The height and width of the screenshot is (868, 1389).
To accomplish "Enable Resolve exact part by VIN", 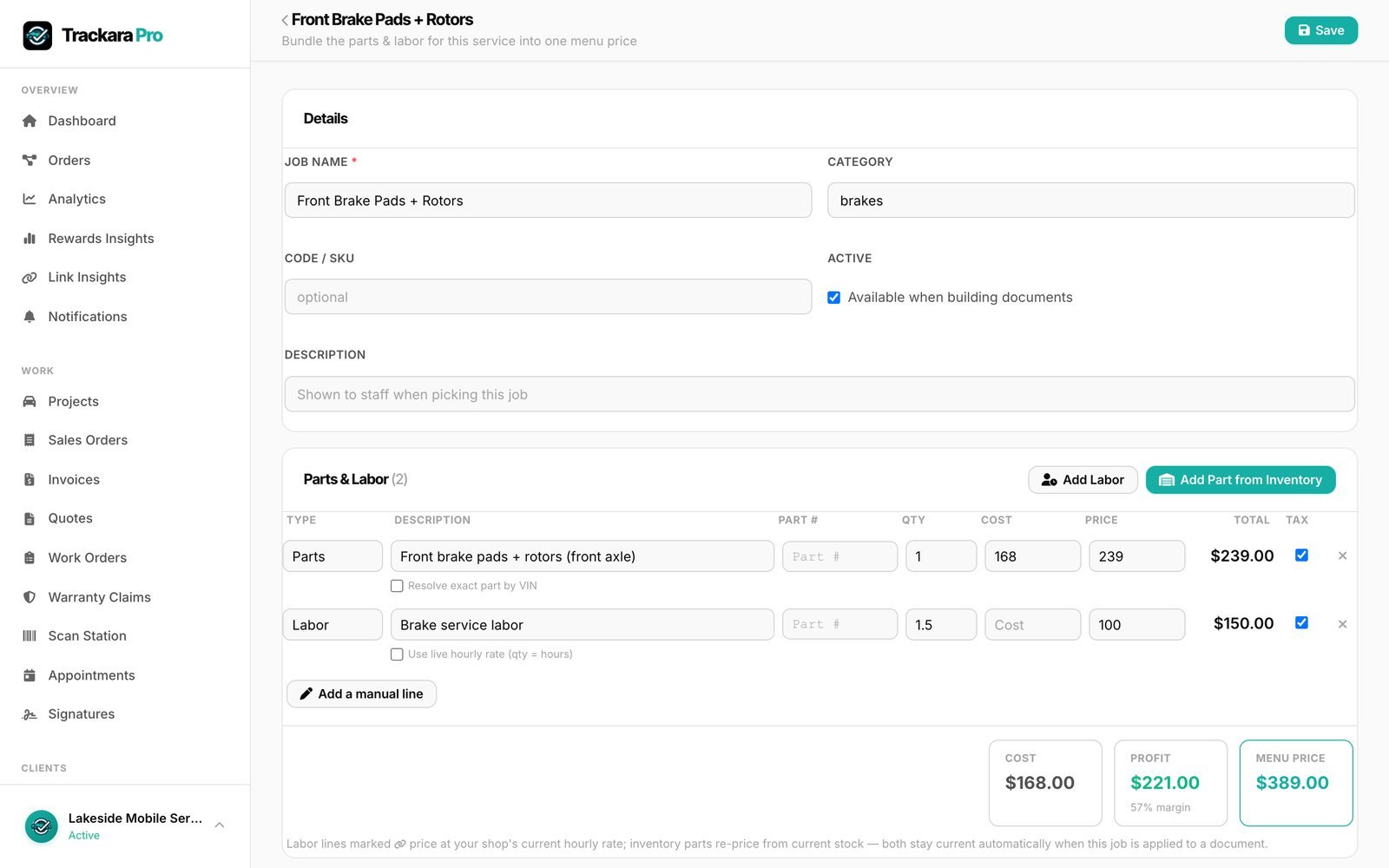I will pyautogui.click(x=397, y=586).
